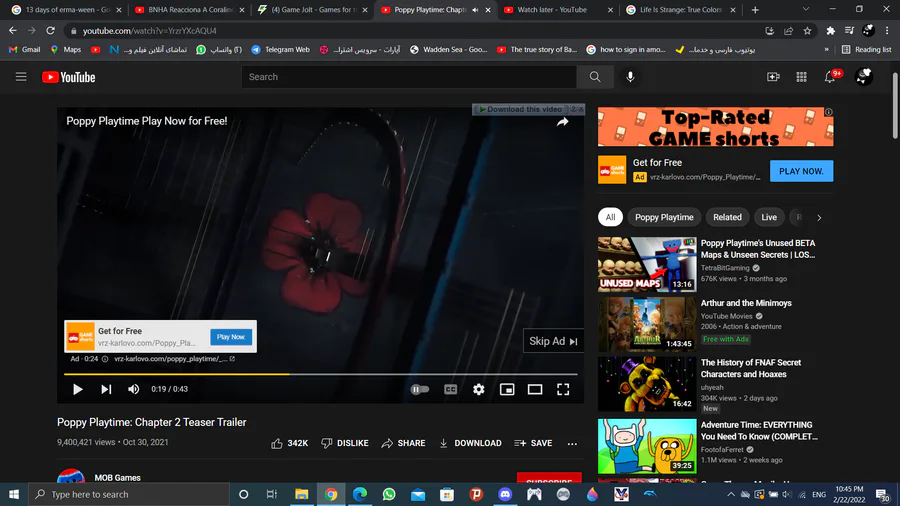Open the notifications bell
900x506 pixels.
[830, 77]
